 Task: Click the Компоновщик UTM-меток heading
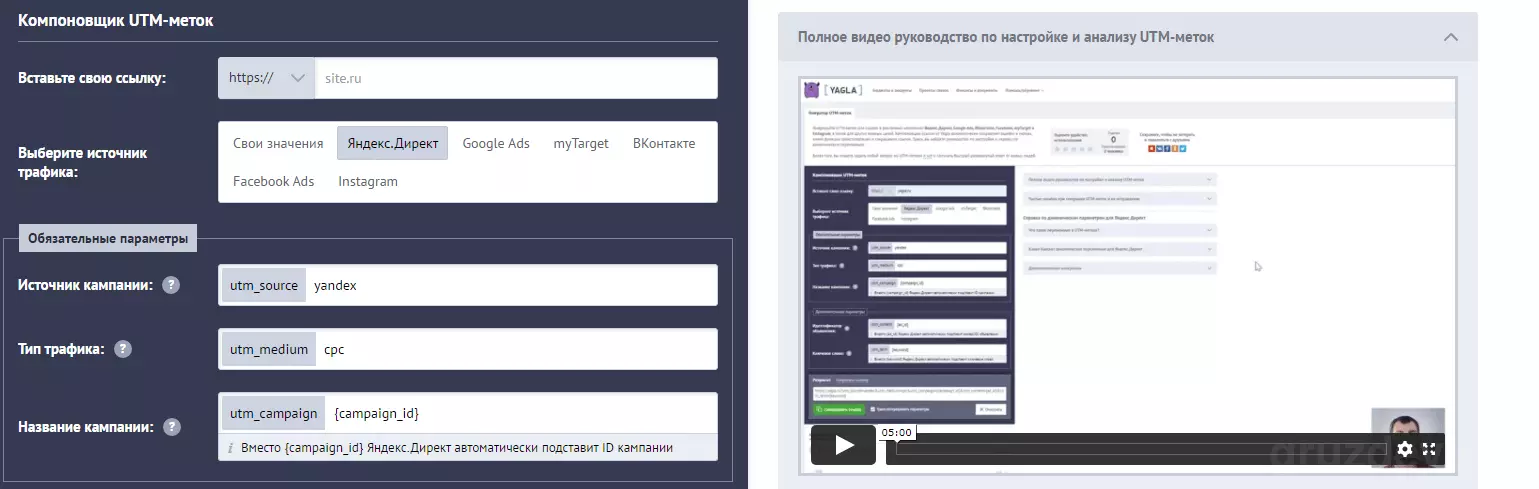pyautogui.click(x=116, y=20)
